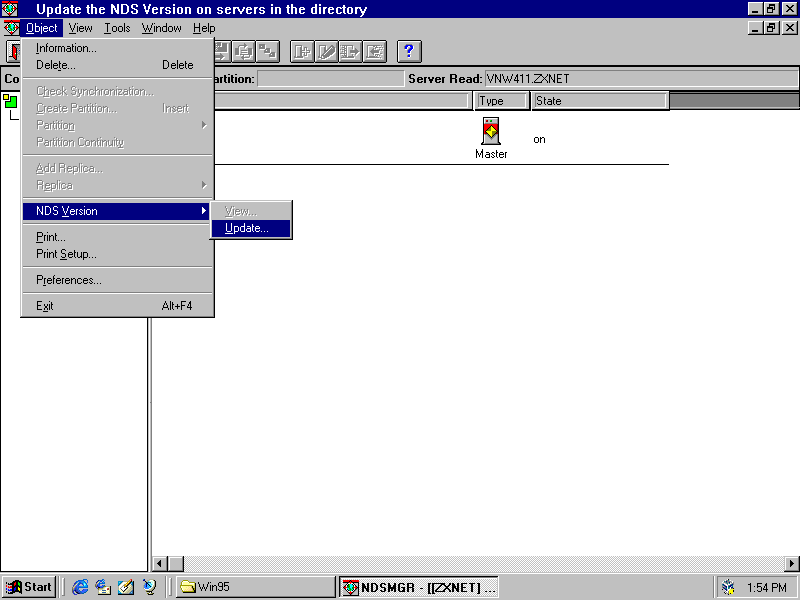Click the State column header
The height and width of the screenshot is (600, 800).
(599, 101)
